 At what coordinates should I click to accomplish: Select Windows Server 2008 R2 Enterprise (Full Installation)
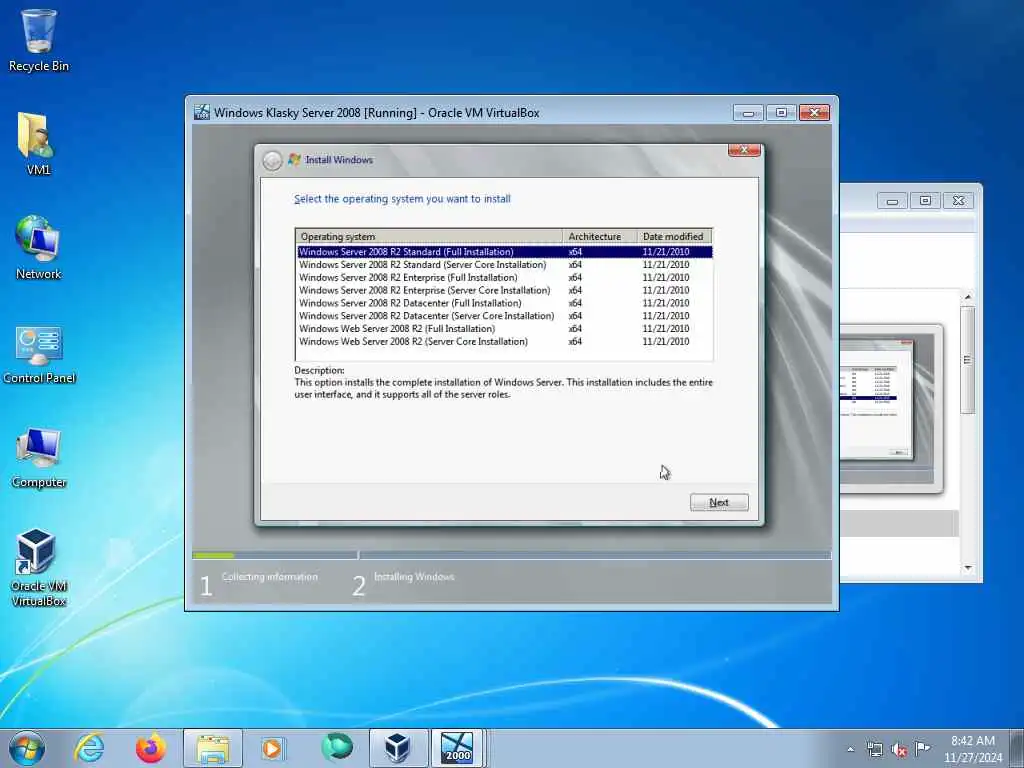(504, 277)
